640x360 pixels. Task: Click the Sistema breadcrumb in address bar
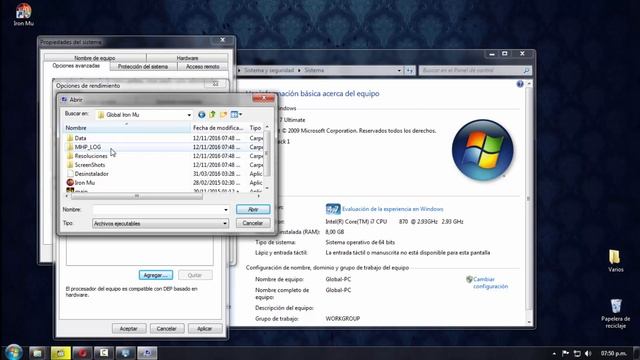314,70
